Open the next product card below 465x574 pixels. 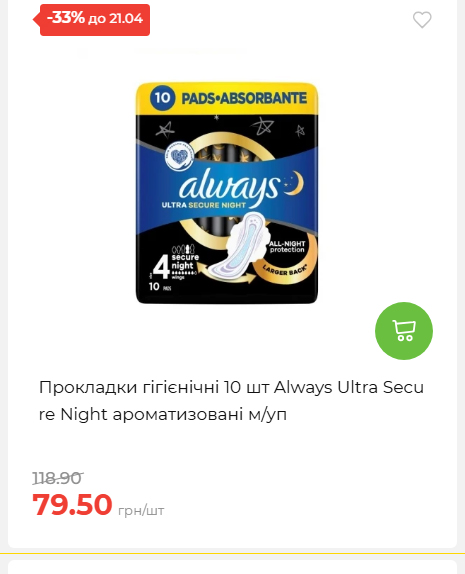pos(232,567)
